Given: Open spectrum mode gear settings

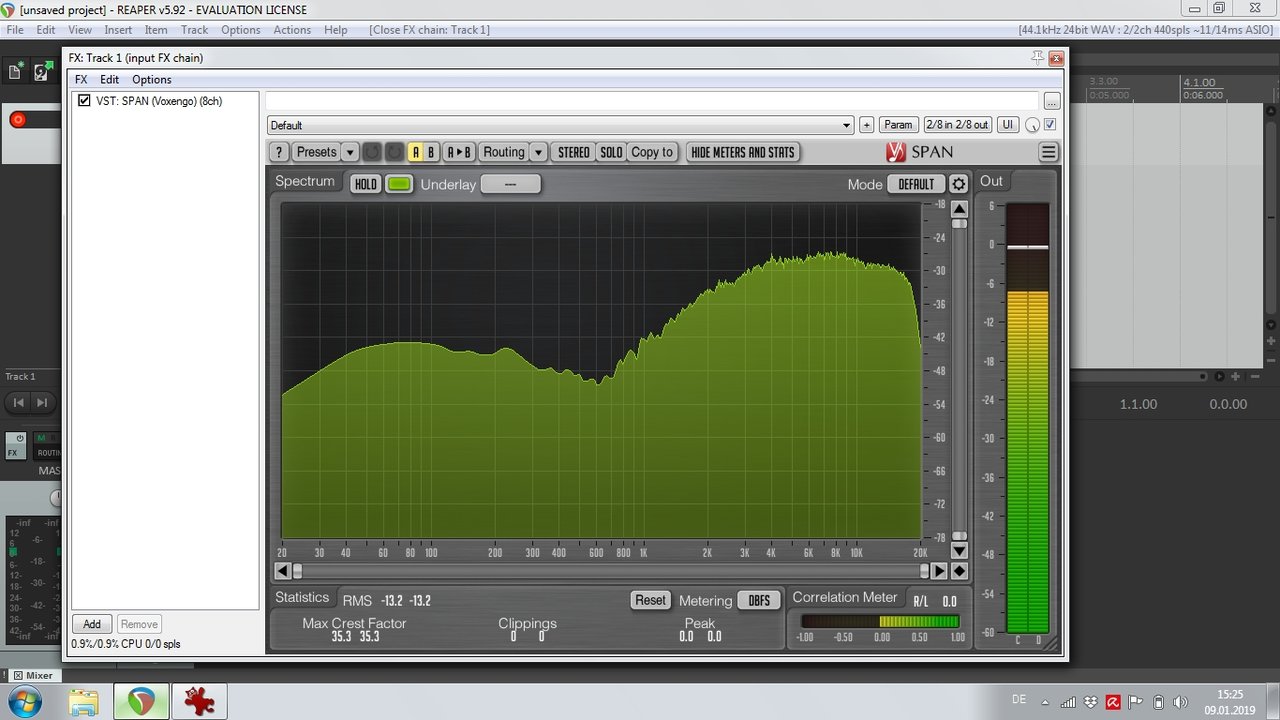Looking at the screenshot, I should pos(958,184).
